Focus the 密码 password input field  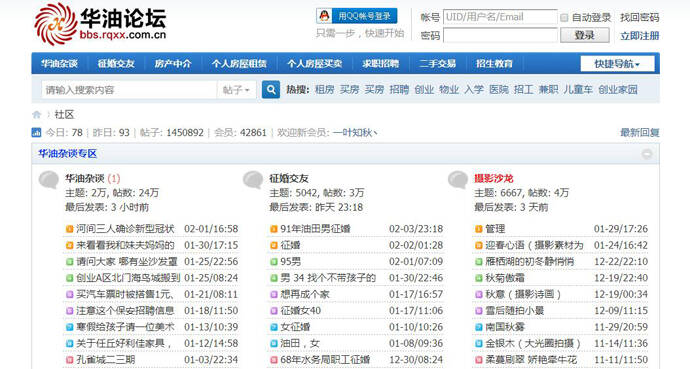pyautogui.click(x=500, y=35)
